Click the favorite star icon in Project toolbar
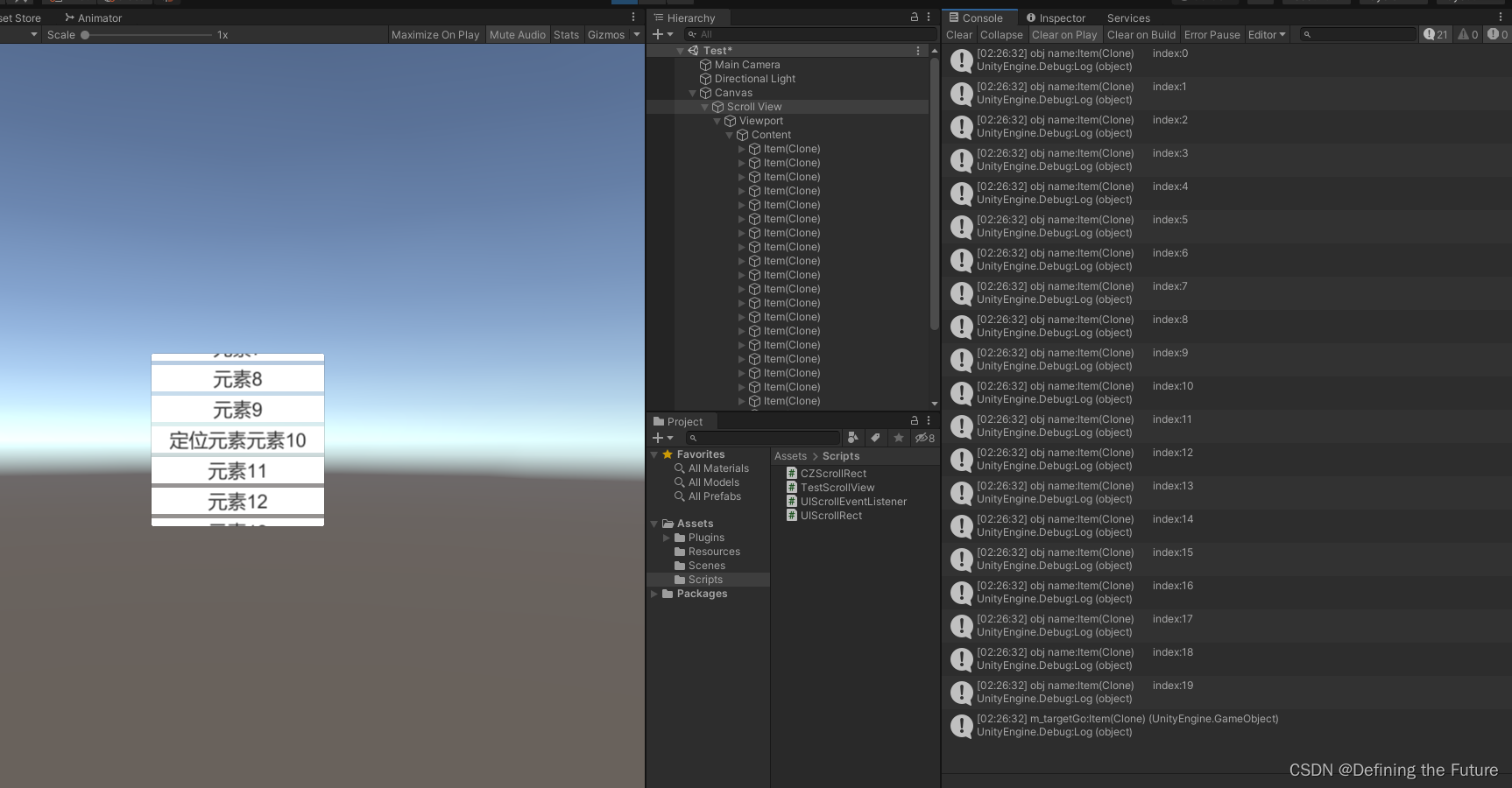Screen dimensions: 1512x788 tap(898, 438)
